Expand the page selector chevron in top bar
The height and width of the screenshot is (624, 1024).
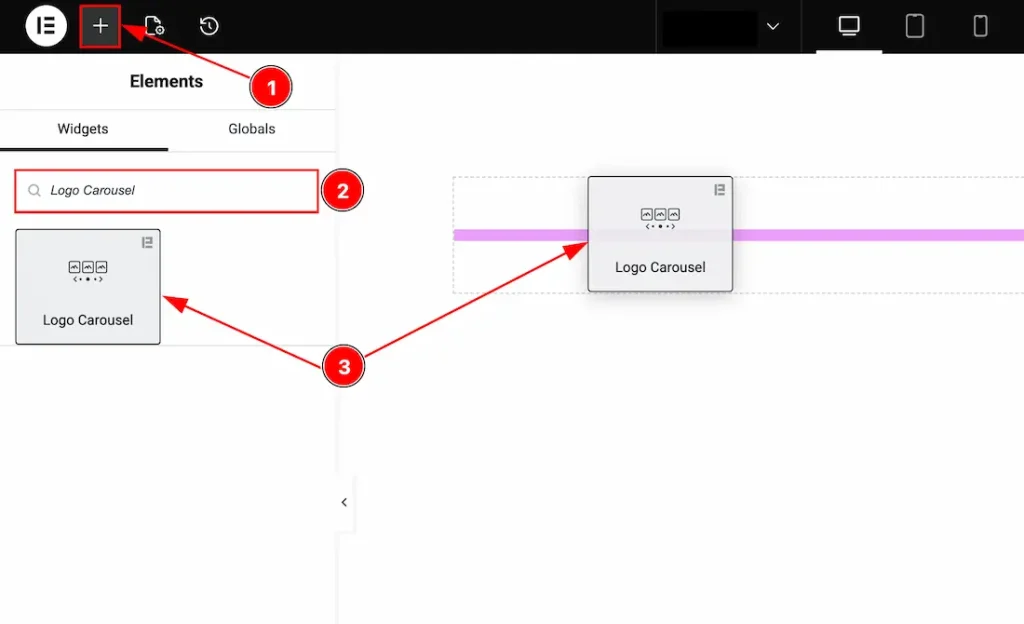click(x=773, y=27)
